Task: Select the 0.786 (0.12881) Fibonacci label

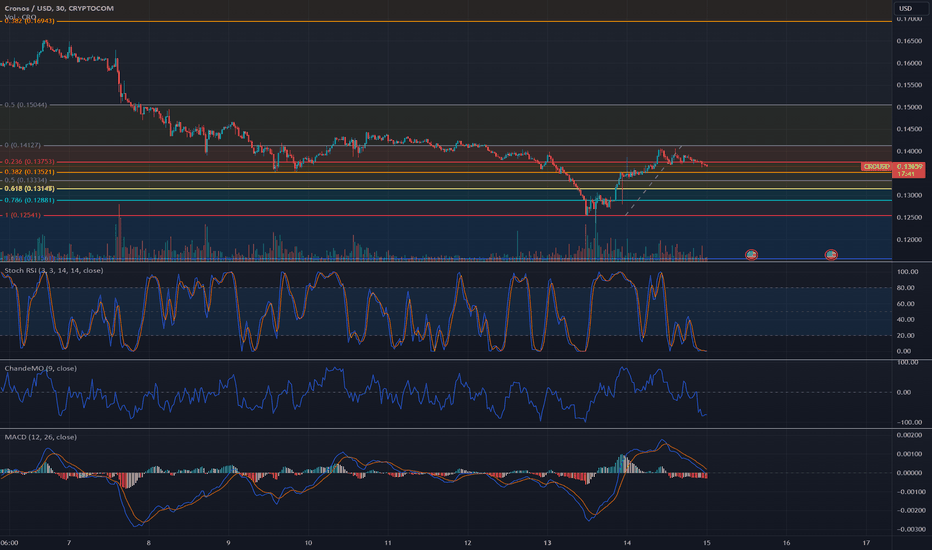Action: click(29, 200)
